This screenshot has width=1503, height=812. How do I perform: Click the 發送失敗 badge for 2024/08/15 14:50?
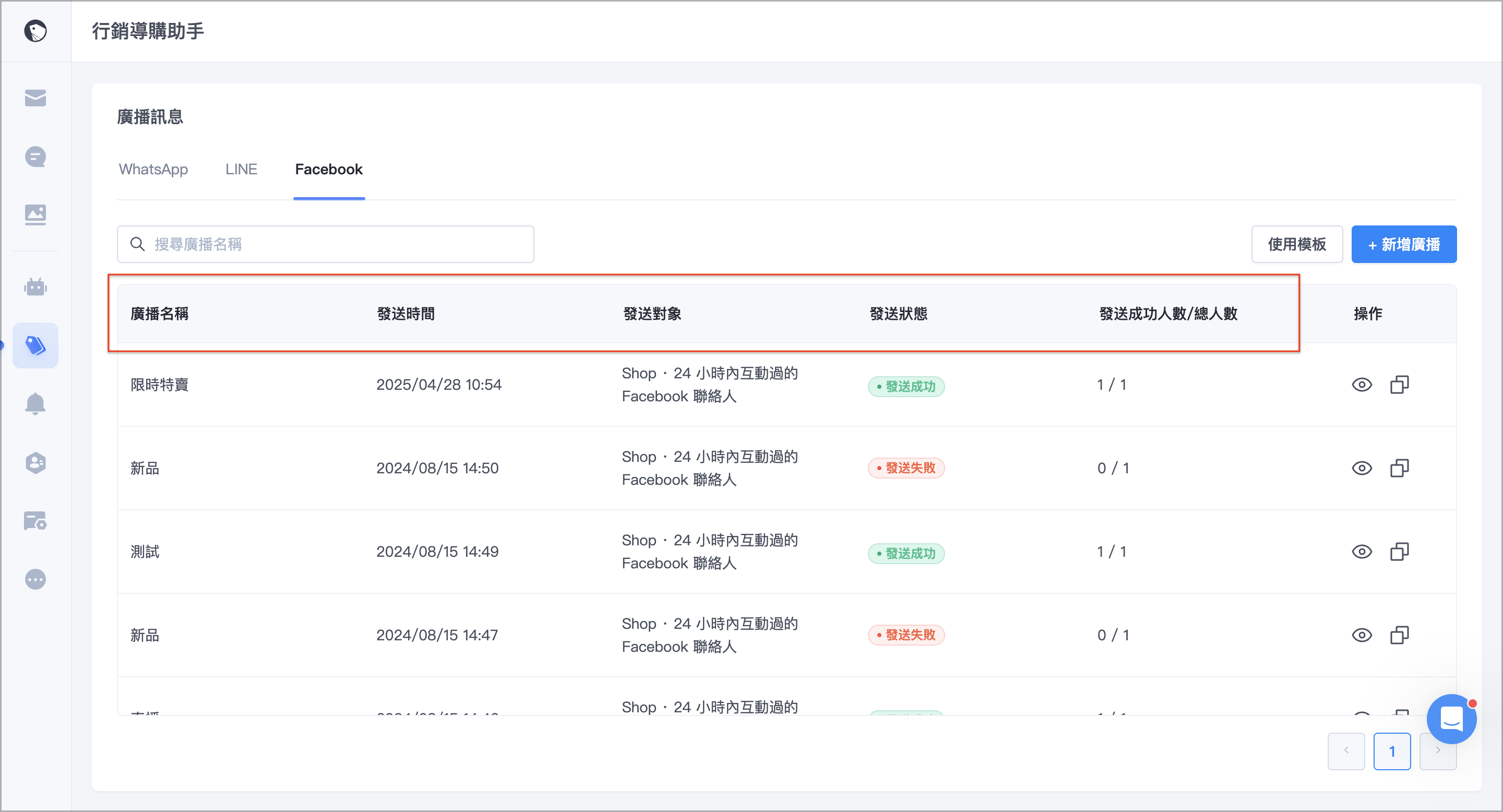[906, 469]
